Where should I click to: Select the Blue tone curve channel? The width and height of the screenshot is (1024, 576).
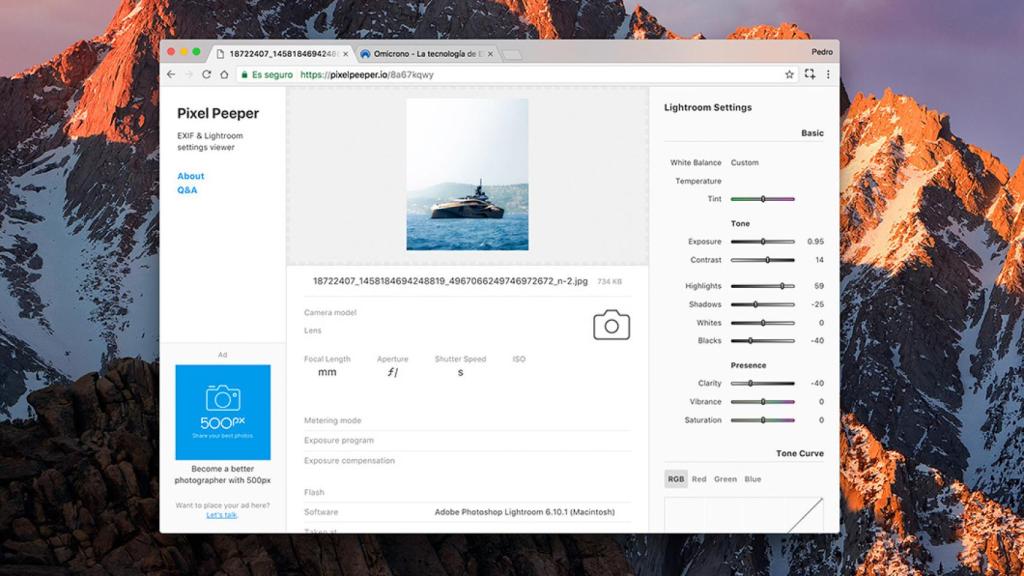(x=753, y=479)
